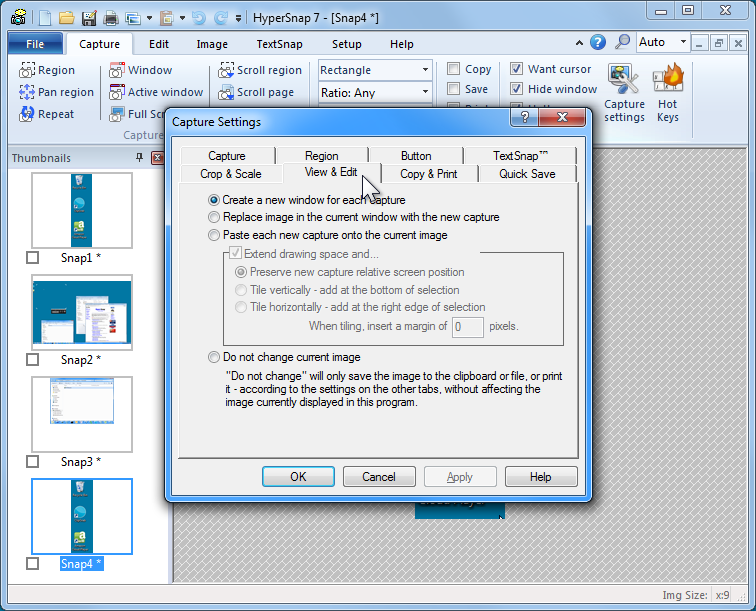Switch to the Crop & Scale tab
756x611 pixels.
[x=231, y=174]
